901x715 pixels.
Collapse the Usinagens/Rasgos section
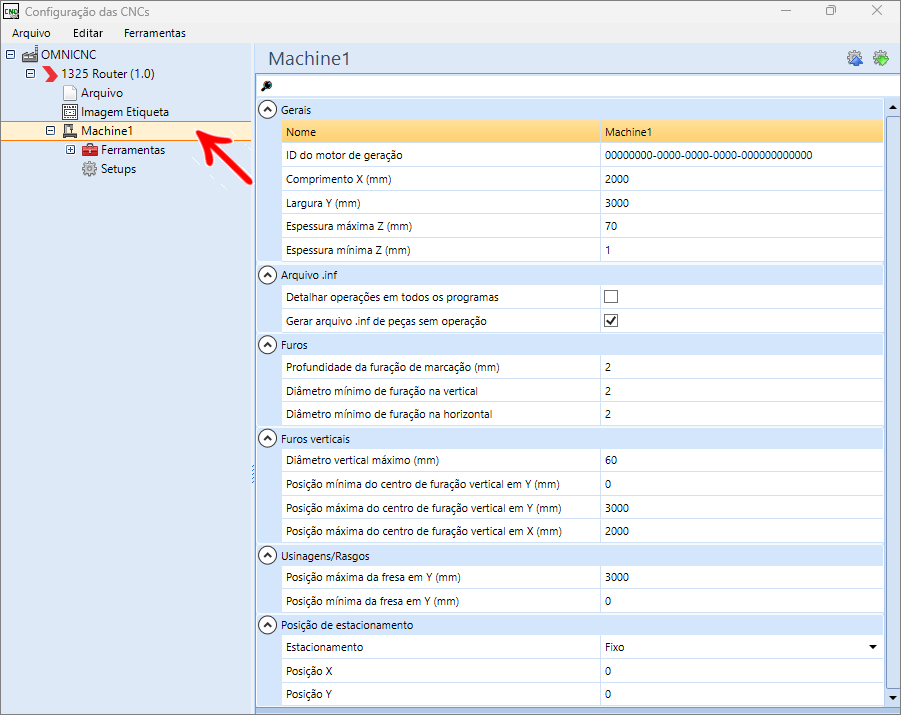pyautogui.click(x=267, y=556)
